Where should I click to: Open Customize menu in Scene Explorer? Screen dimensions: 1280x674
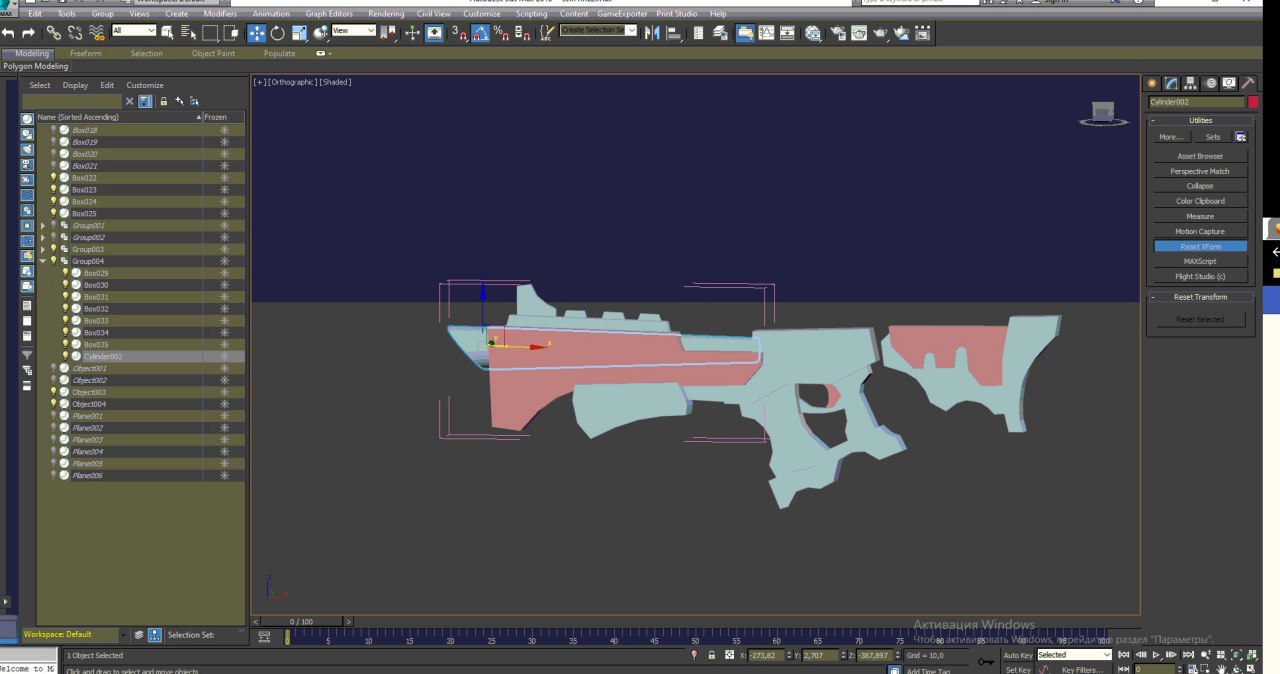[x=145, y=85]
